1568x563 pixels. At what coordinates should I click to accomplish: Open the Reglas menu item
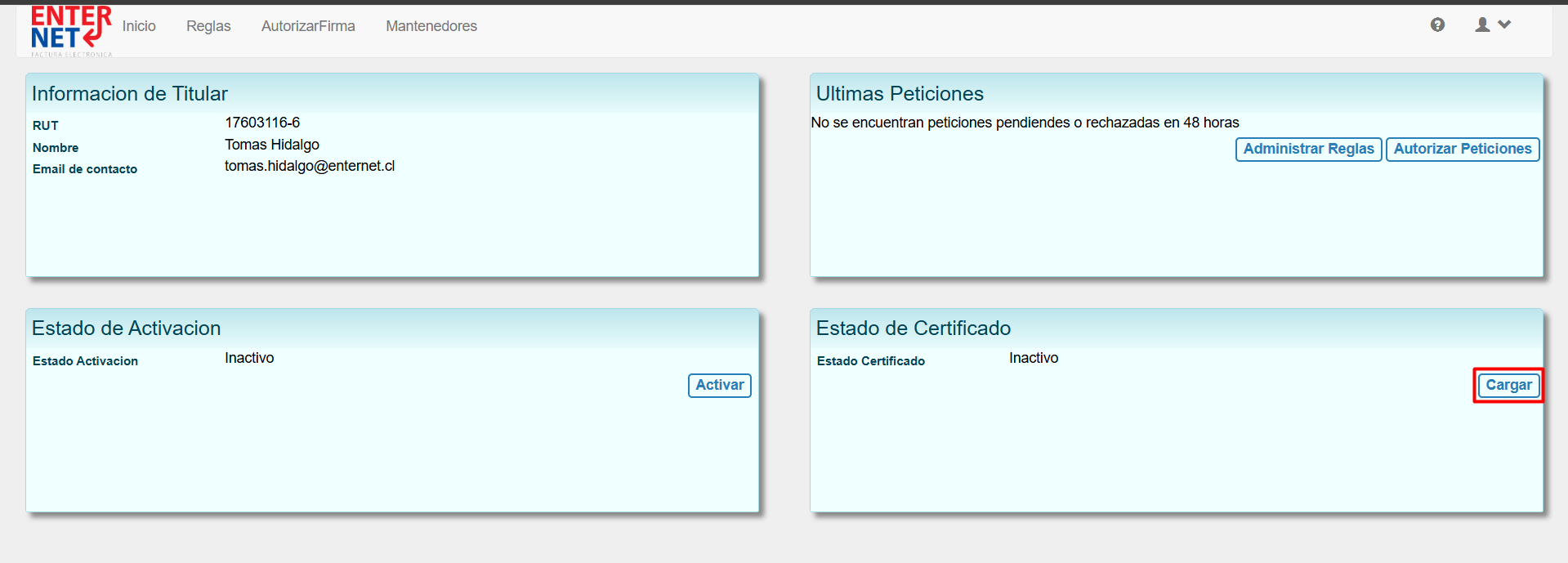pyautogui.click(x=208, y=26)
